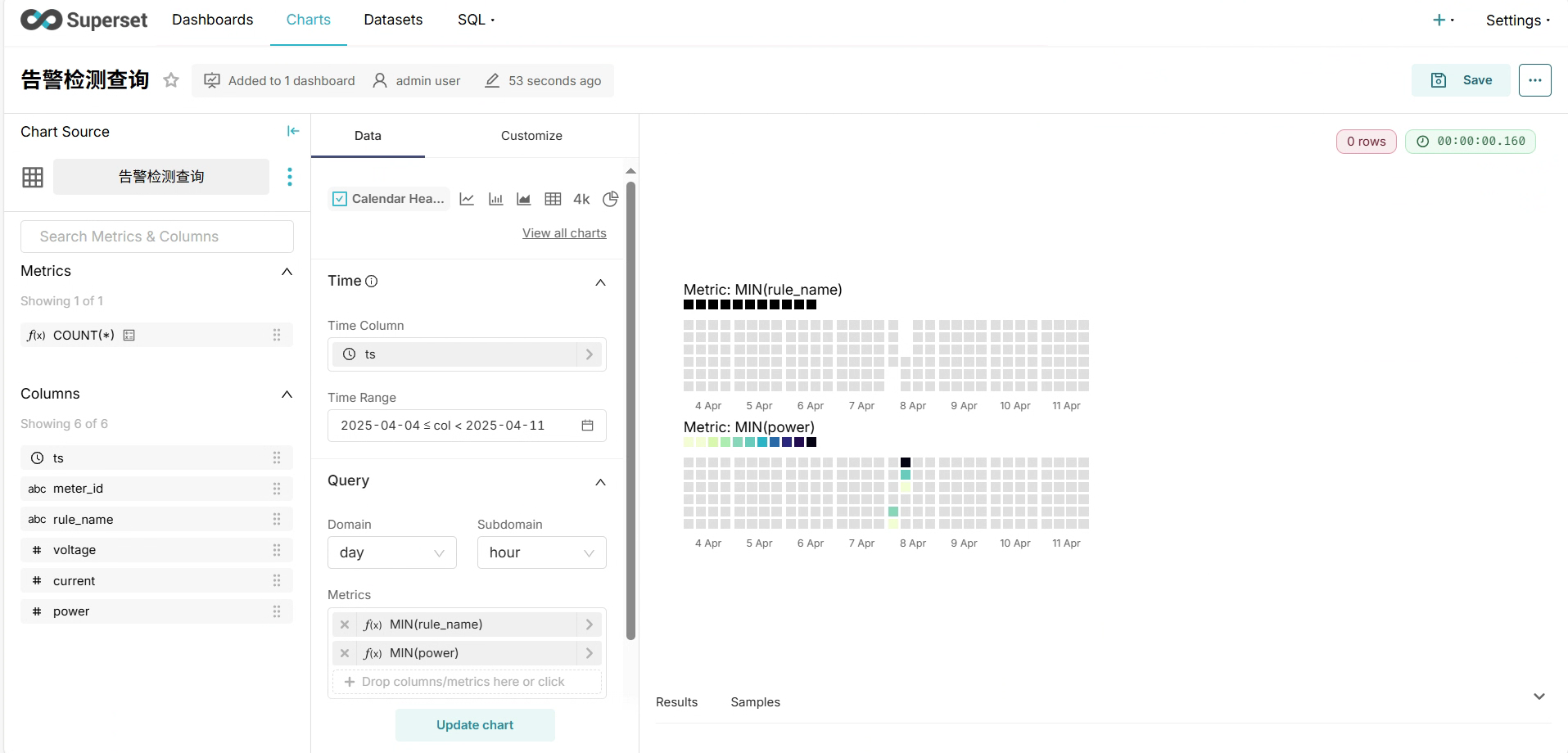Click the dataset table grid icon
The height and width of the screenshot is (753, 1568).
point(33,177)
